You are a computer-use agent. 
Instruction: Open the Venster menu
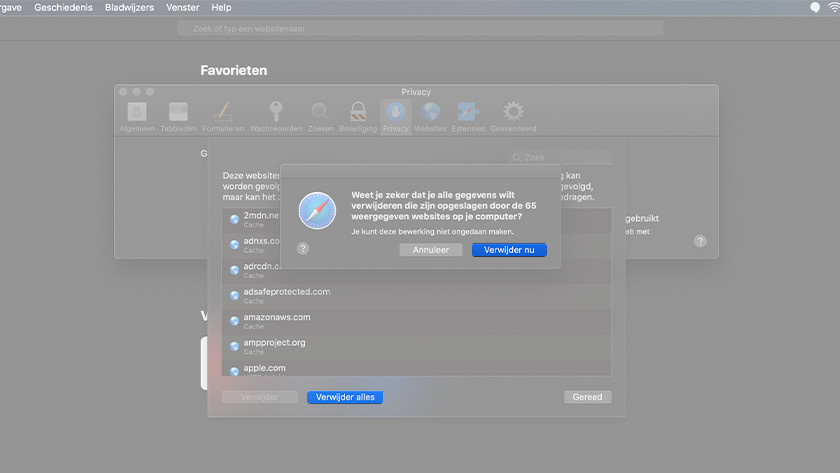click(183, 7)
